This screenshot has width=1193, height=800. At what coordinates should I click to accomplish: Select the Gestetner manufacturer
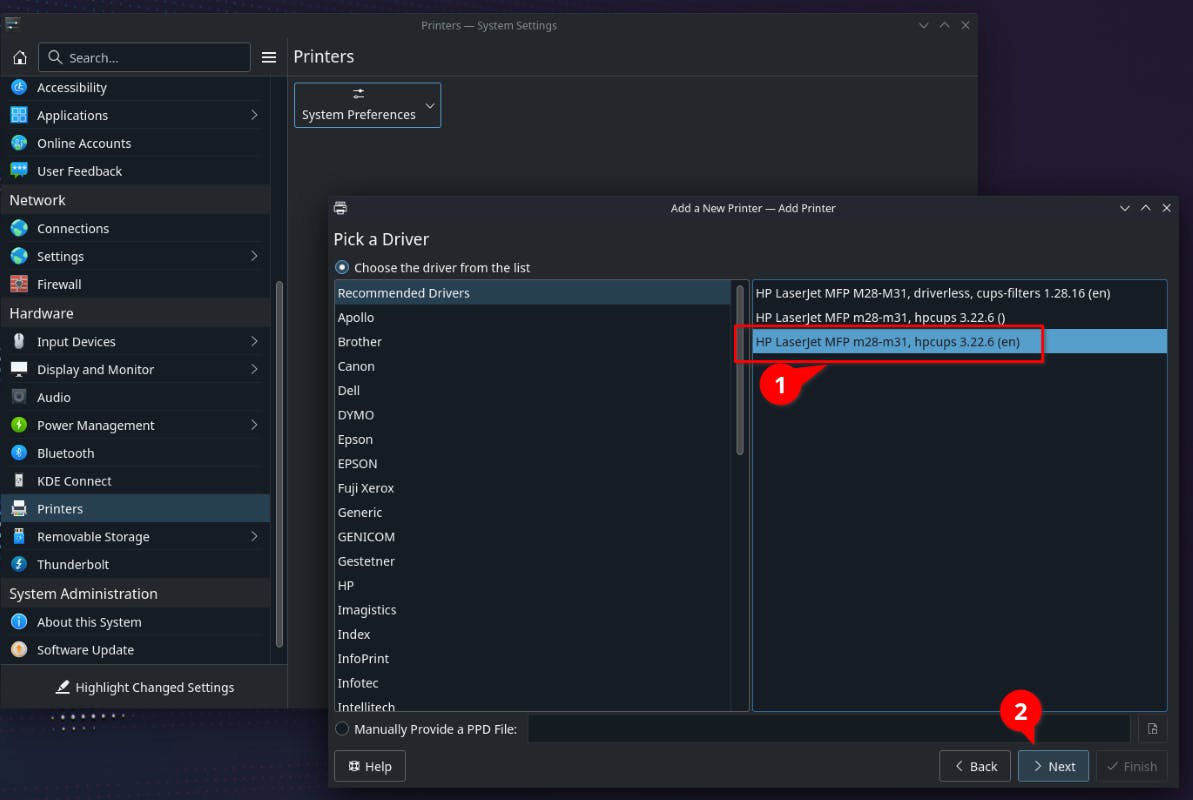coord(533,561)
